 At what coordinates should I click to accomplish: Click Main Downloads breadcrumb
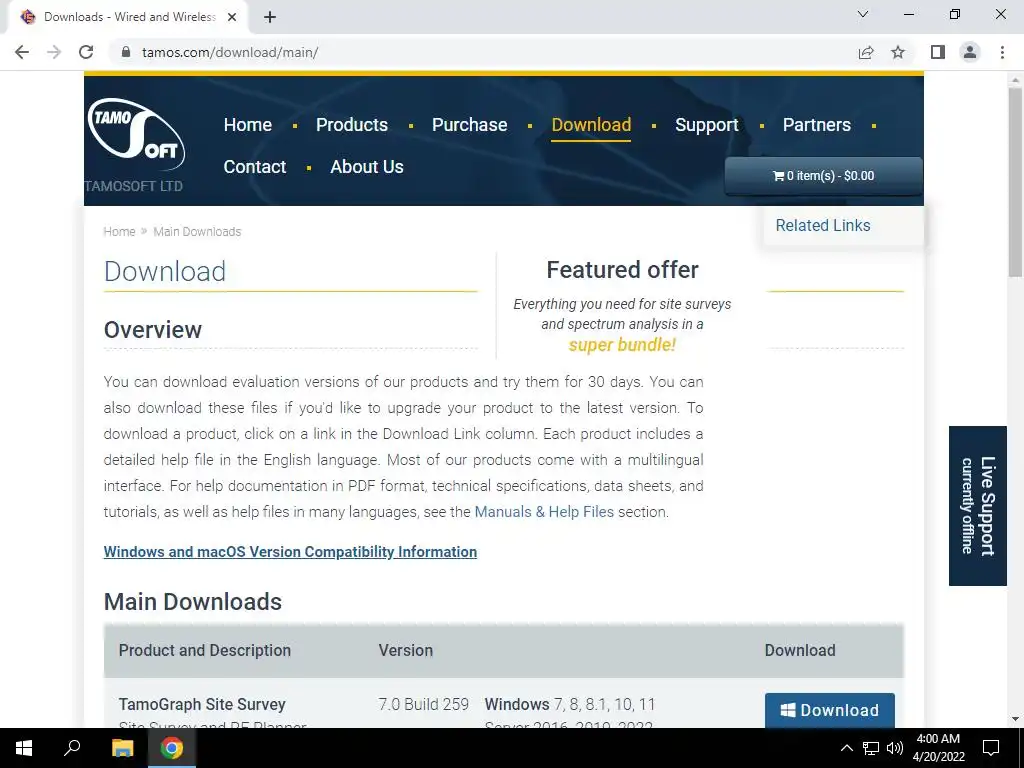(197, 232)
